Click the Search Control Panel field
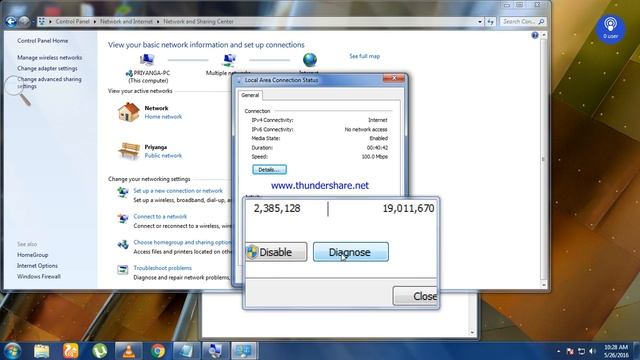640x360 pixels. [522, 22]
